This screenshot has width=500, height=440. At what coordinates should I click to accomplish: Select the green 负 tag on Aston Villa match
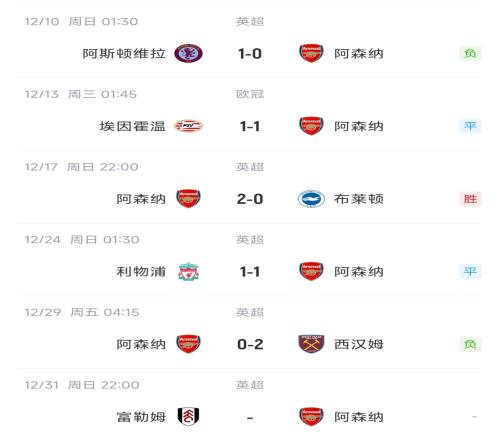[x=470, y=53]
